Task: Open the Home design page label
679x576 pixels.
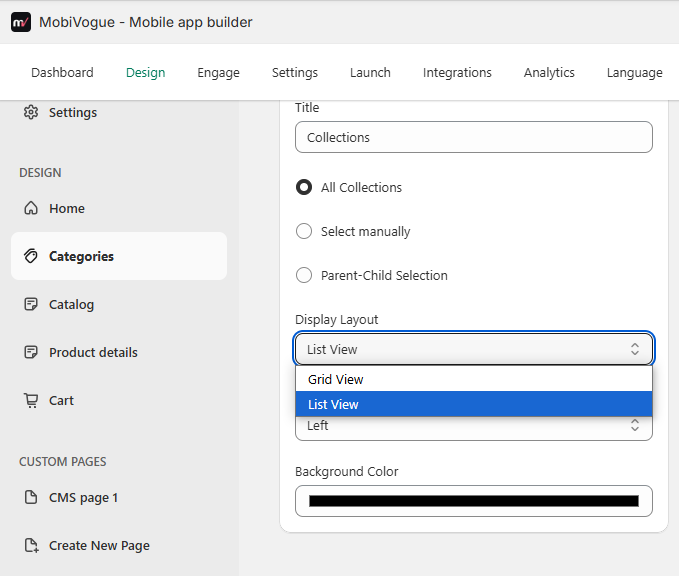Action: point(67,208)
